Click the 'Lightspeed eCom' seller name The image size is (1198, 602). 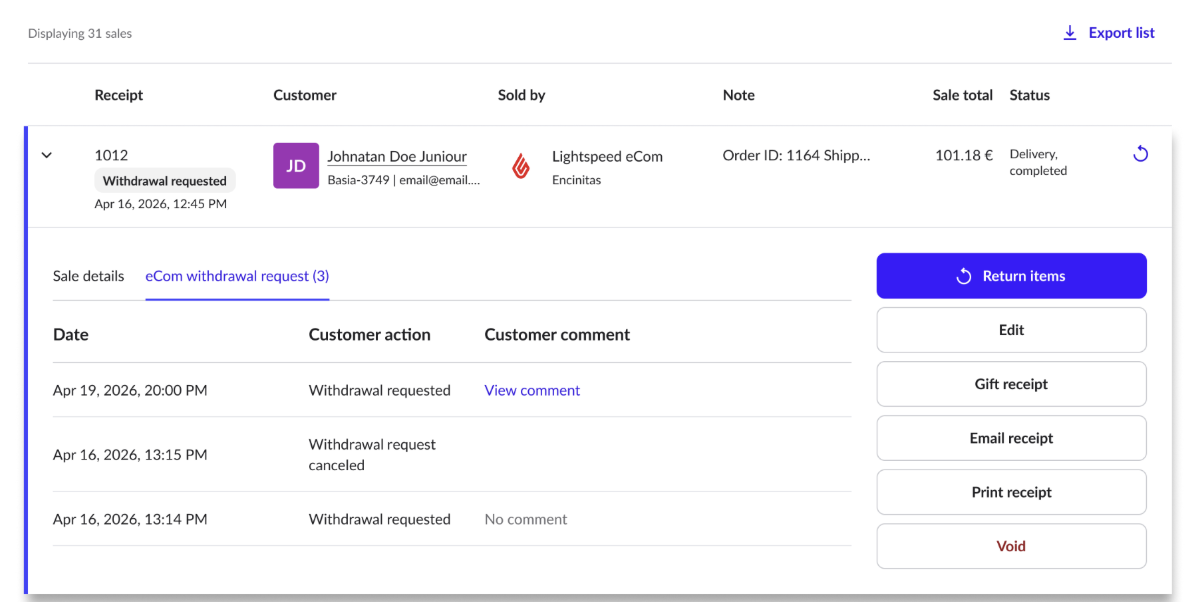point(607,157)
